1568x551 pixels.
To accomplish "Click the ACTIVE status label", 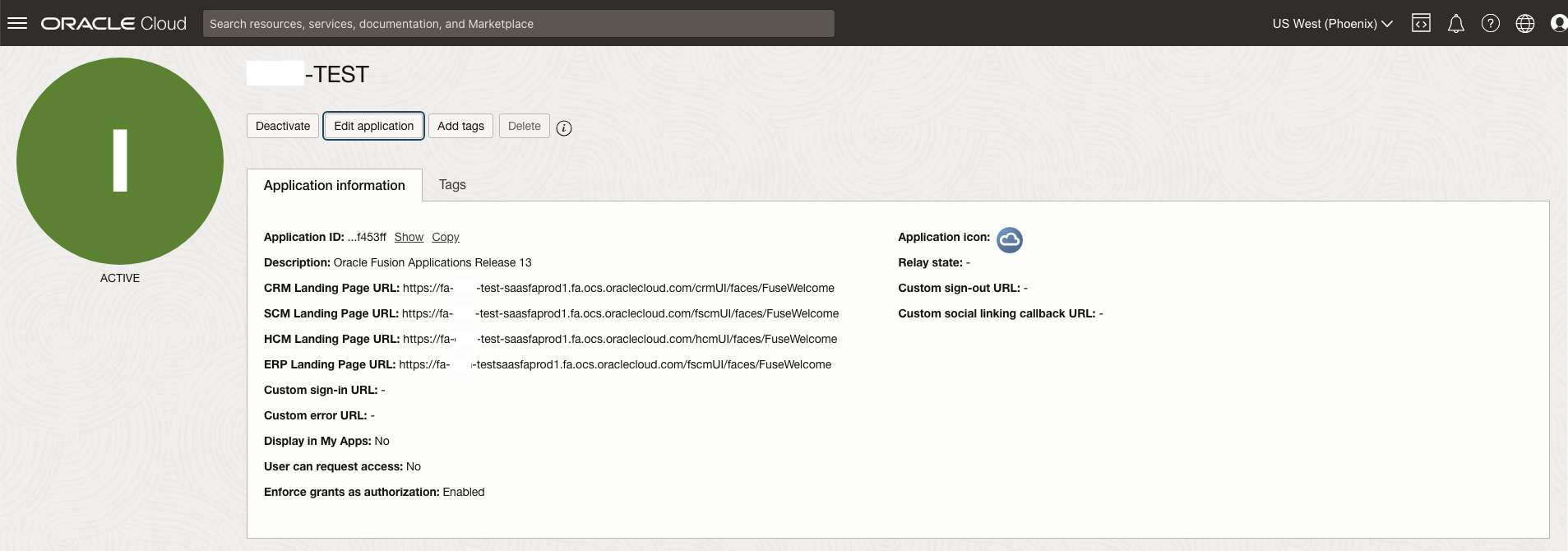I will pyautogui.click(x=120, y=278).
